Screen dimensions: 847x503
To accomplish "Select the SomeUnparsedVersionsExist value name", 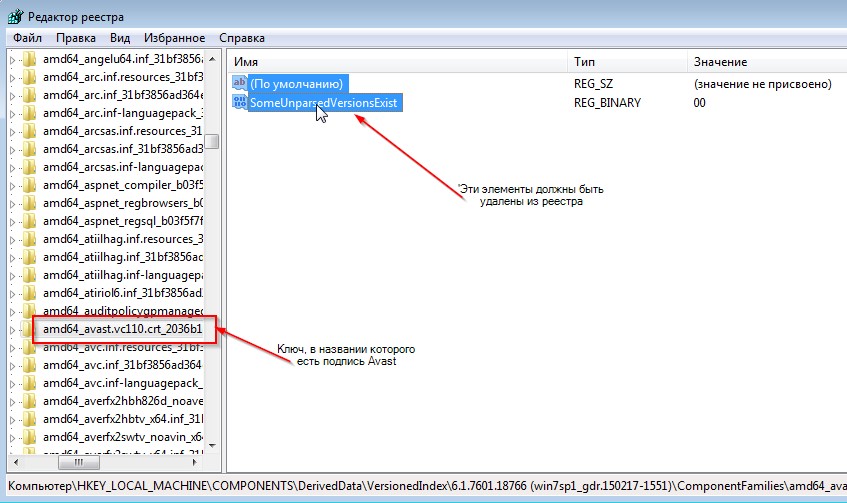I will pos(326,103).
